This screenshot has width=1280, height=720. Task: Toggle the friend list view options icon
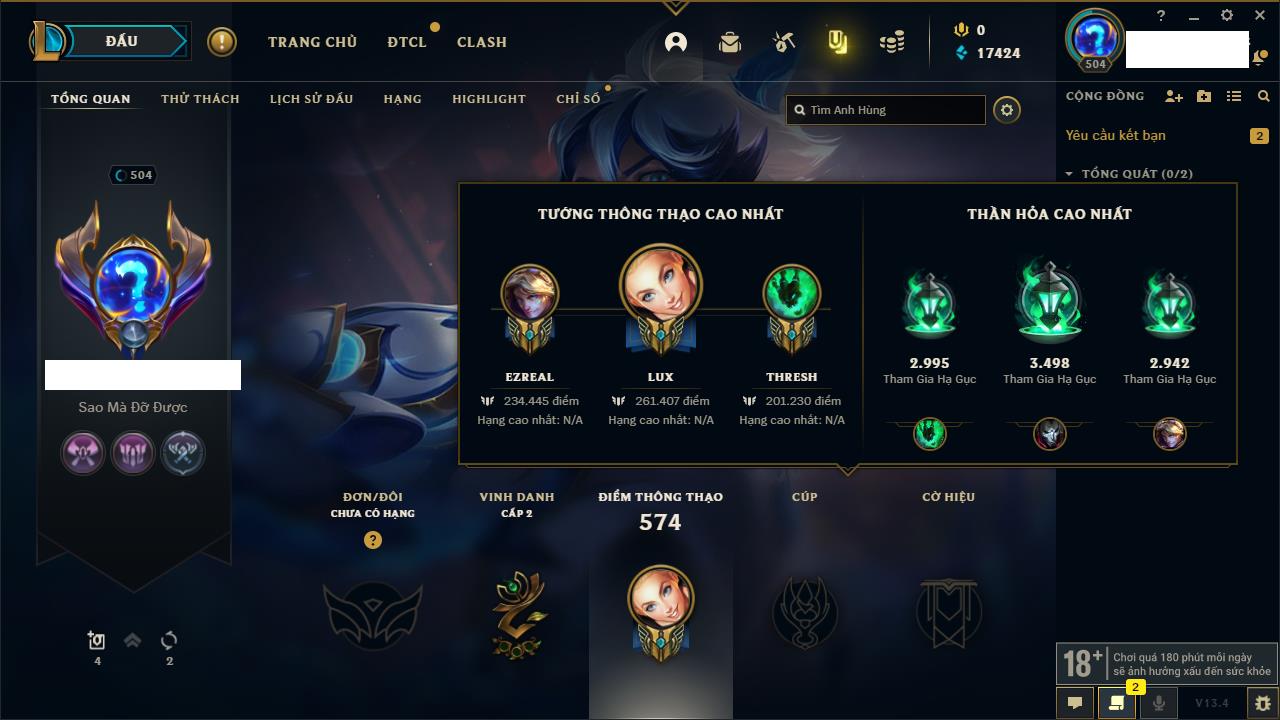(x=1234, y=96)
